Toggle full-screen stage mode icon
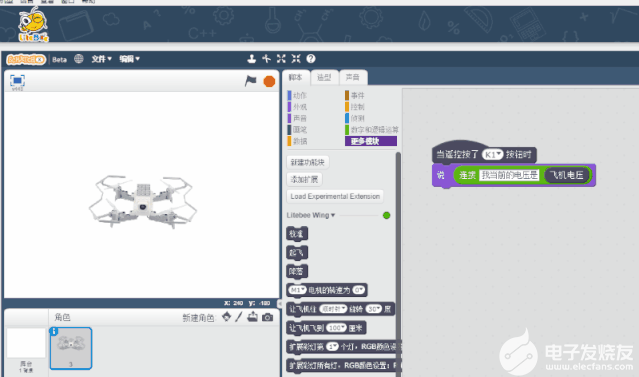This screenshot has width=639, height=377. point(17,80)
